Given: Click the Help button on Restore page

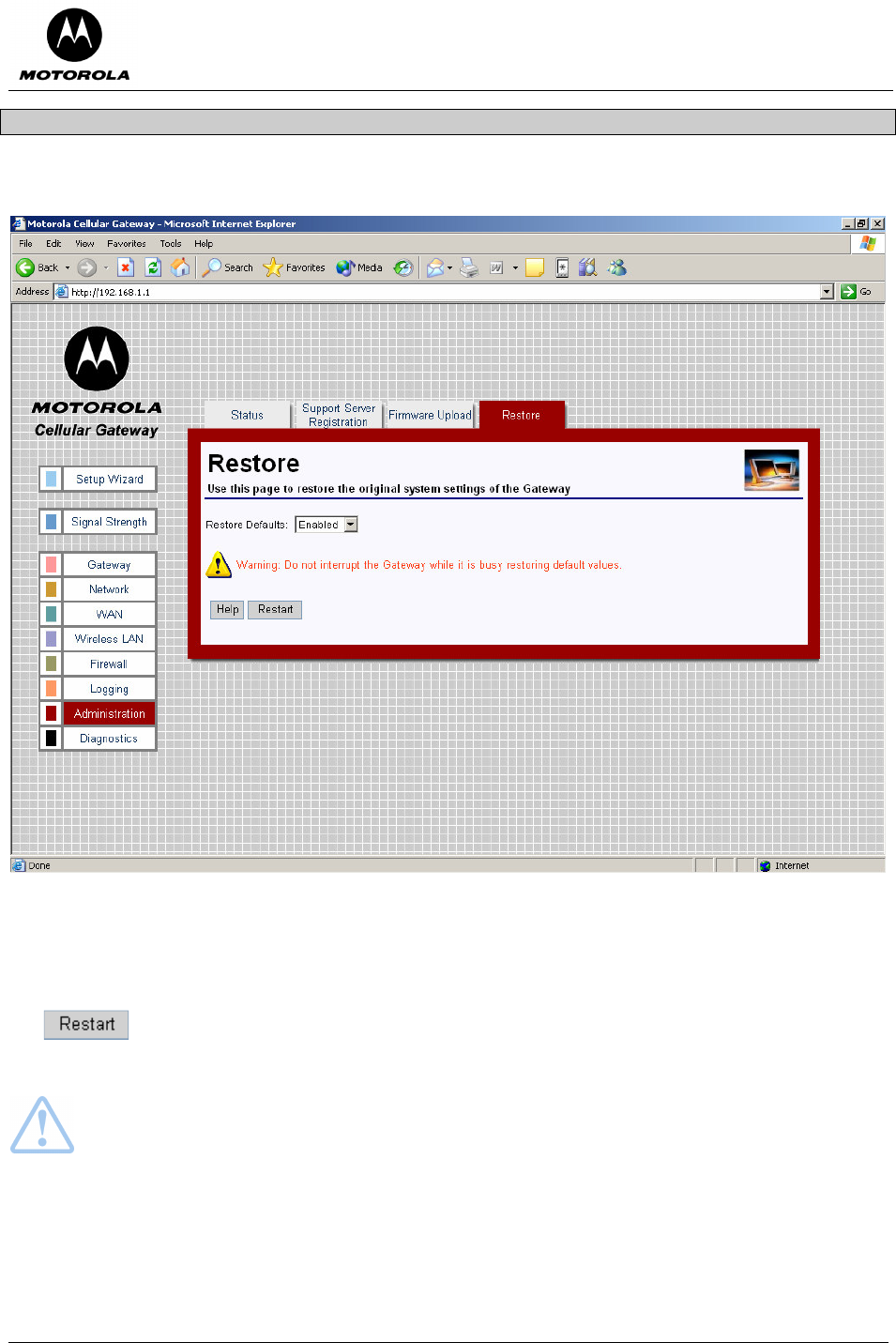Looking at the screenshot, I should point(227,609).
